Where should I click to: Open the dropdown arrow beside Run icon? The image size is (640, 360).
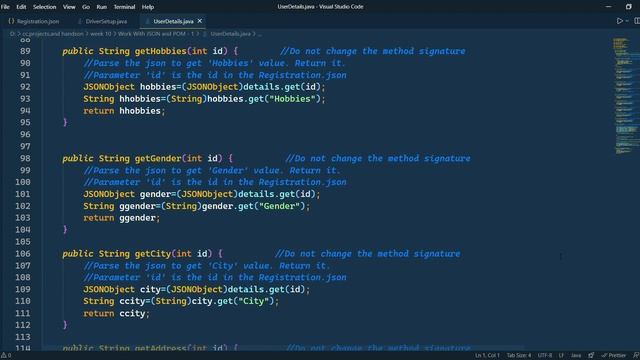627,21
